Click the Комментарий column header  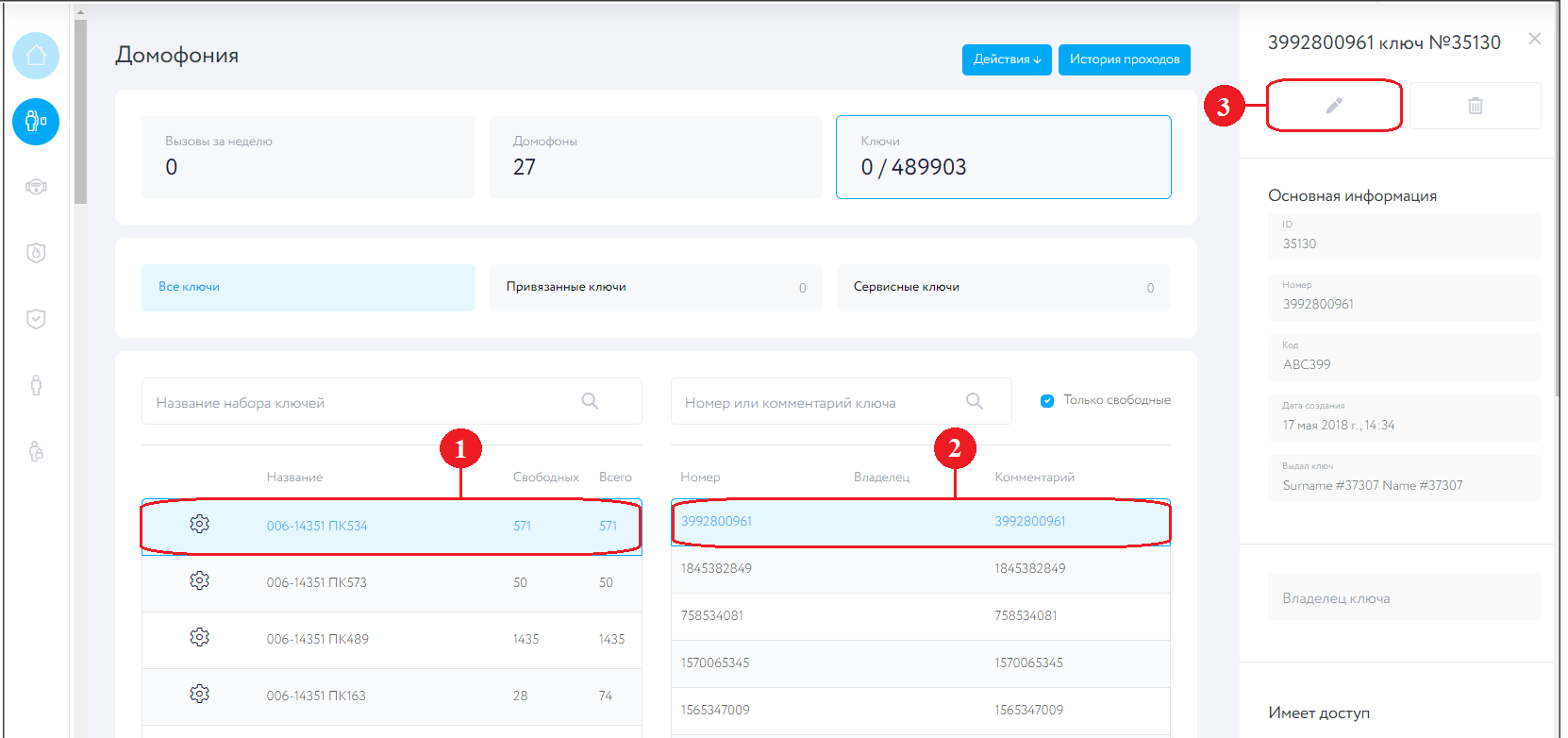point(1034,477)
